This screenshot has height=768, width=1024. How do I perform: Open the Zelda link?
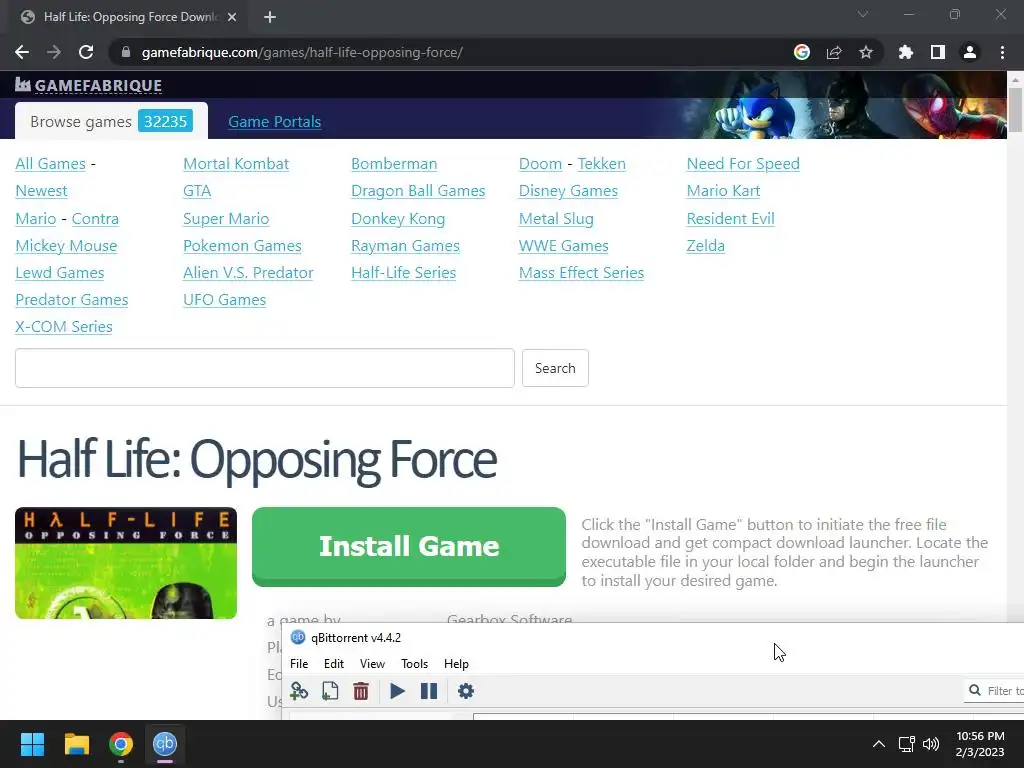point(705,246)
